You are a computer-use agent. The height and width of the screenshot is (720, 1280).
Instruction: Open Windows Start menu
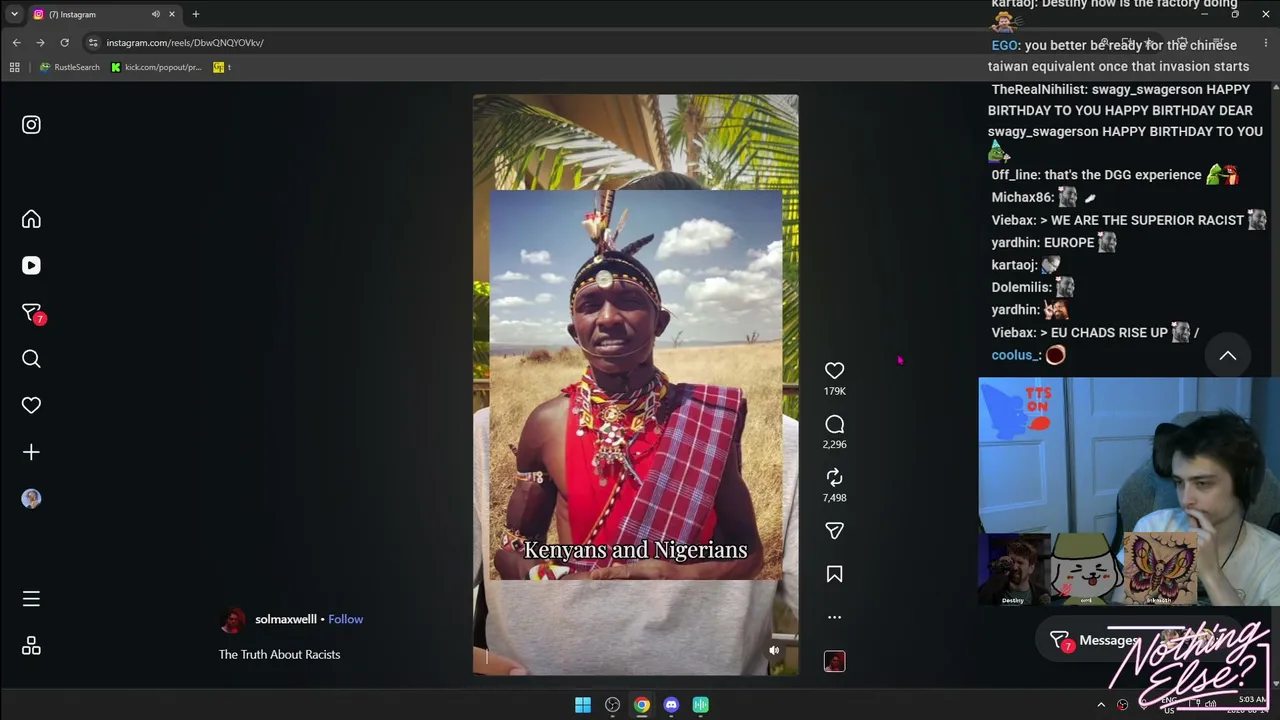(583, 705)
